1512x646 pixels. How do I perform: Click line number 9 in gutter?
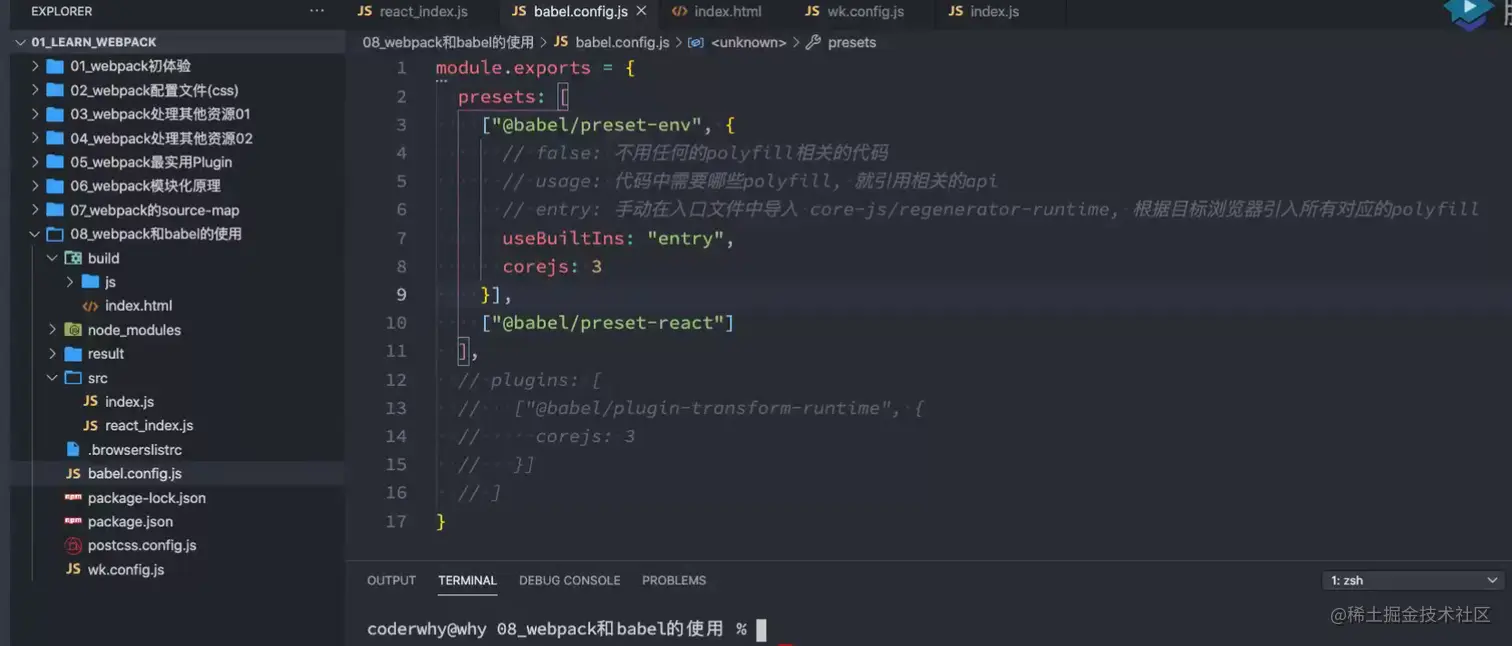(x=402, y=294)
